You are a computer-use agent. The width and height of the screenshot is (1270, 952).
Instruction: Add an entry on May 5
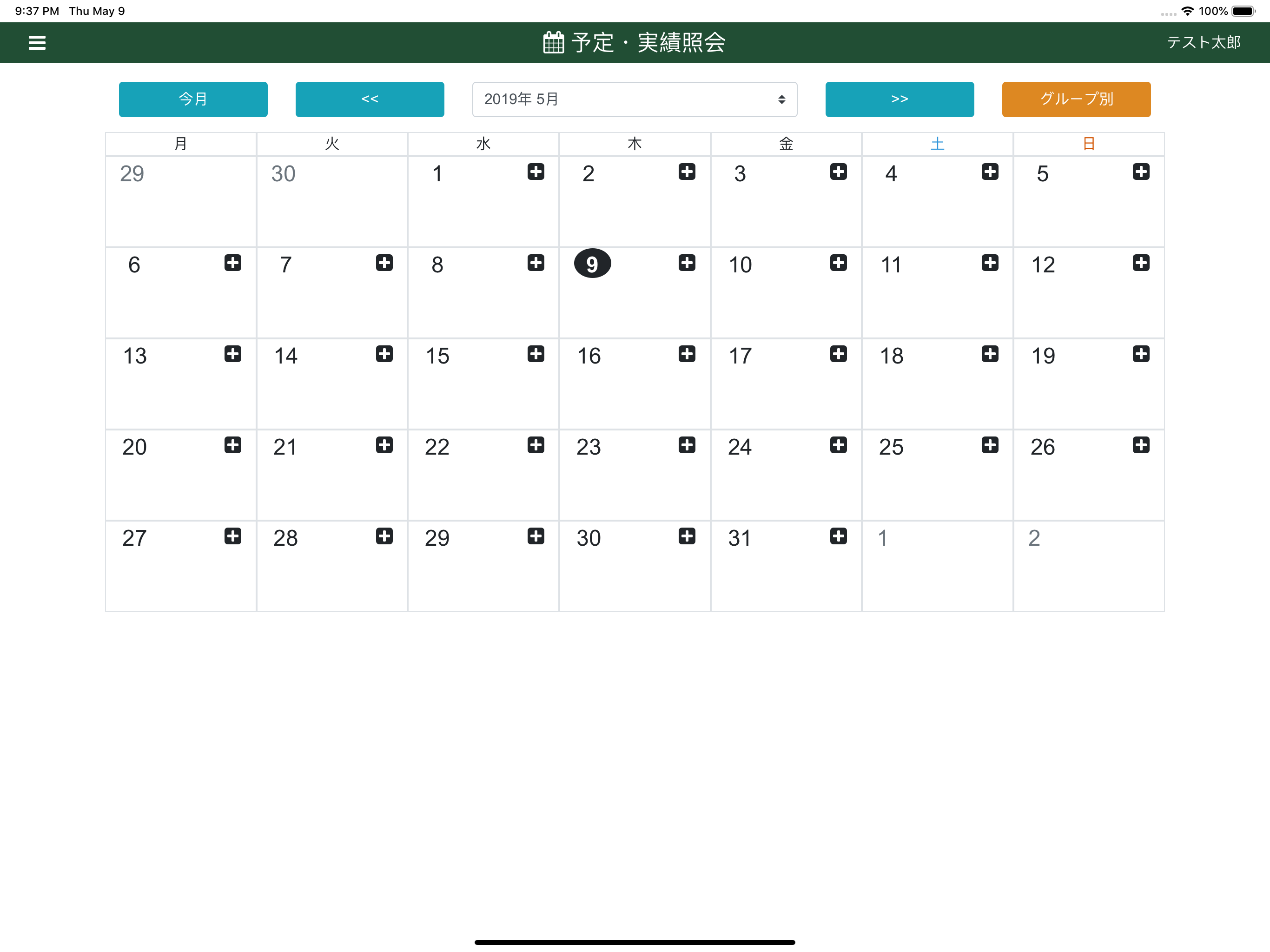click(1141, 172)
